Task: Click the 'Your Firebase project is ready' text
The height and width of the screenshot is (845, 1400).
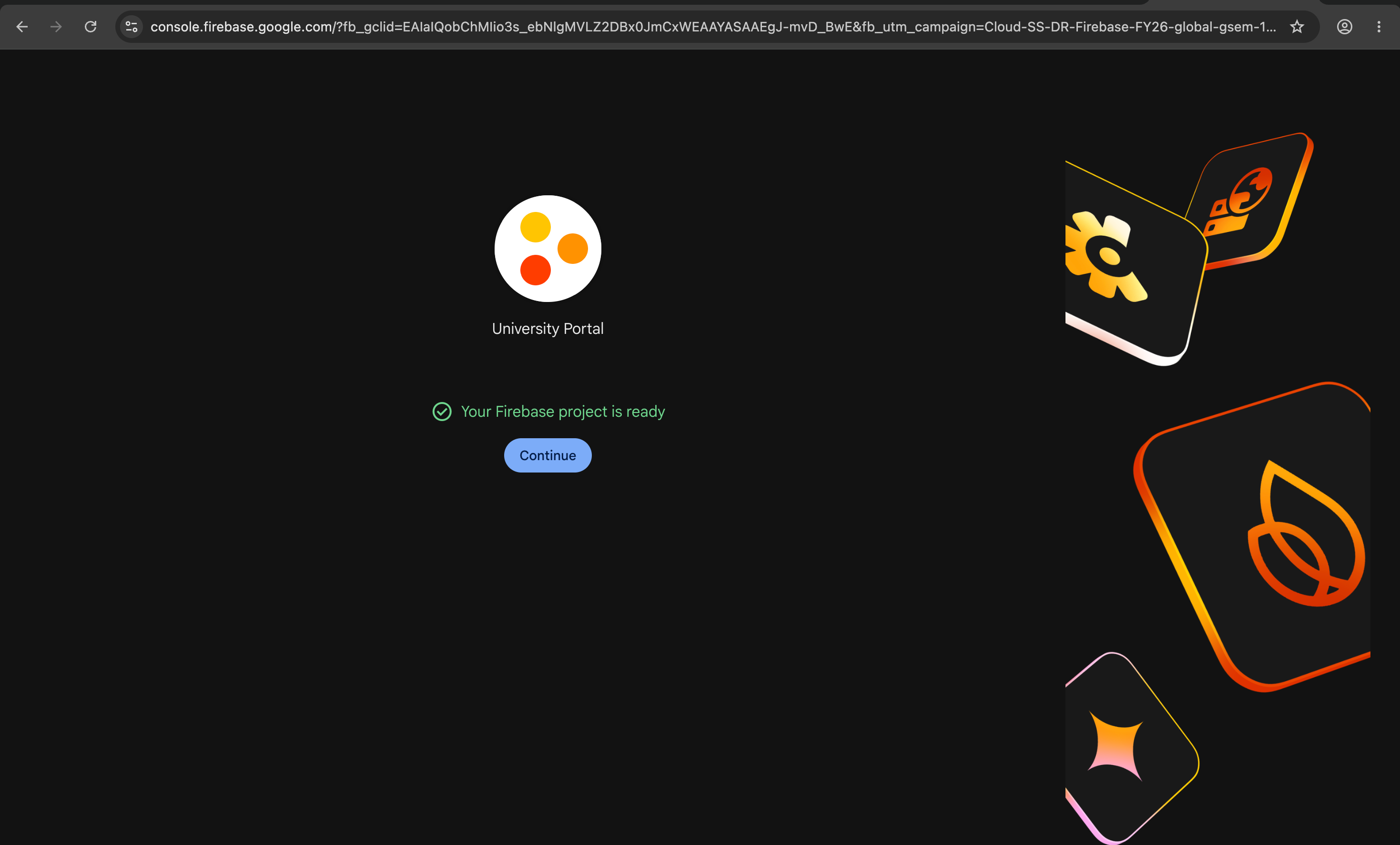Action: (562, 412)
